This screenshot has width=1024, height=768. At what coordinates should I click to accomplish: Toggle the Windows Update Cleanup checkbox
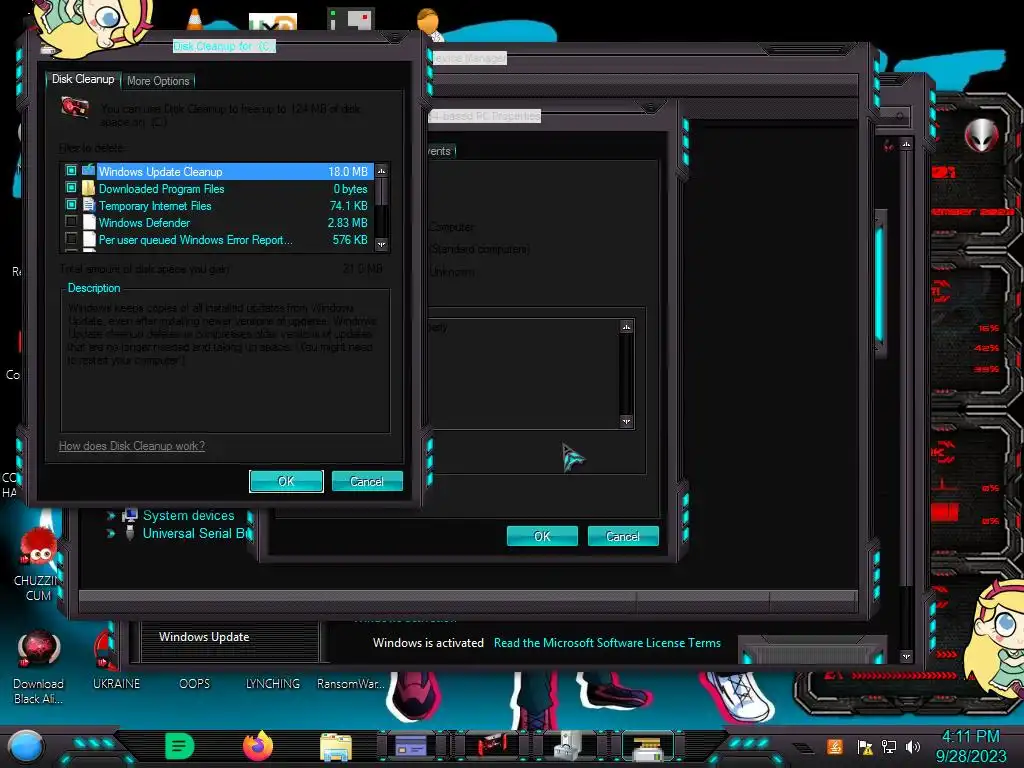coord(71,171)
